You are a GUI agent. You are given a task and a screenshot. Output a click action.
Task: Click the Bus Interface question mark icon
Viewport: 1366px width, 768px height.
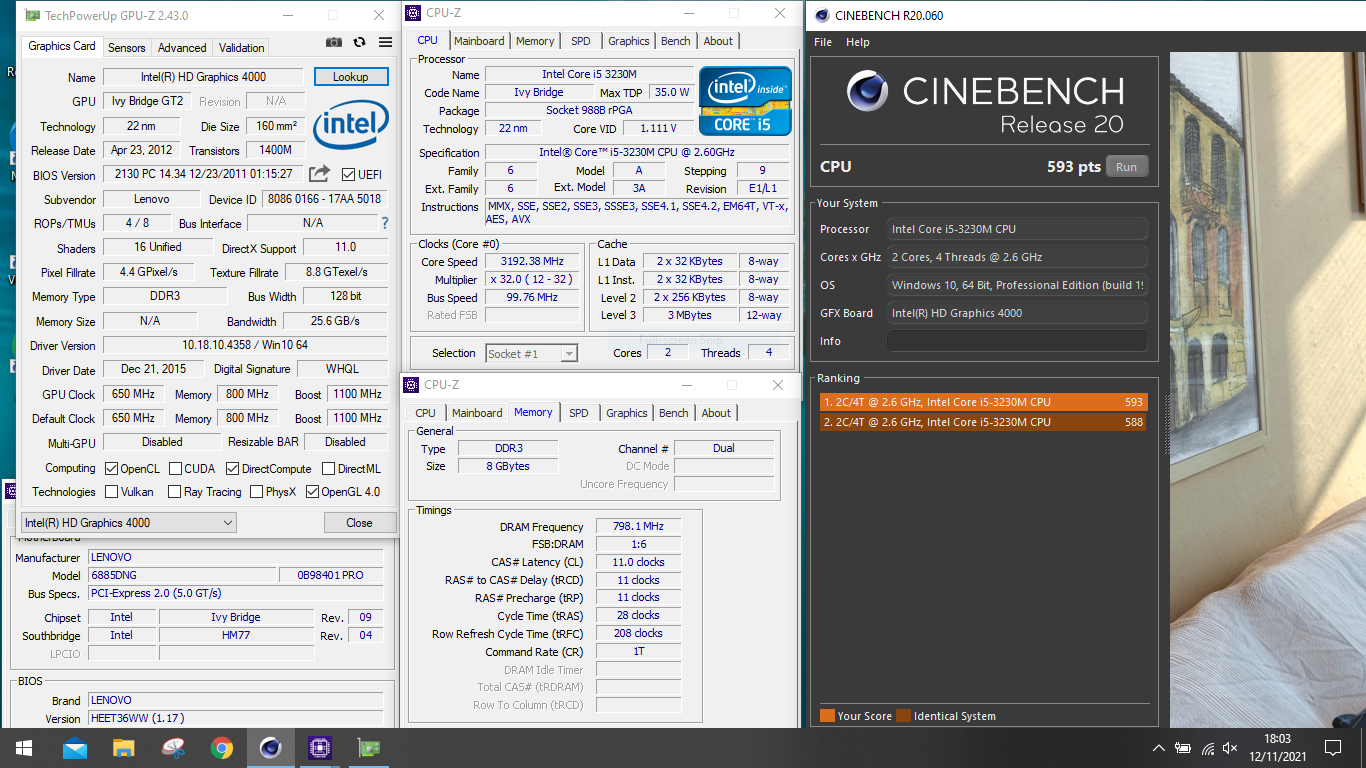click(385, 223)
